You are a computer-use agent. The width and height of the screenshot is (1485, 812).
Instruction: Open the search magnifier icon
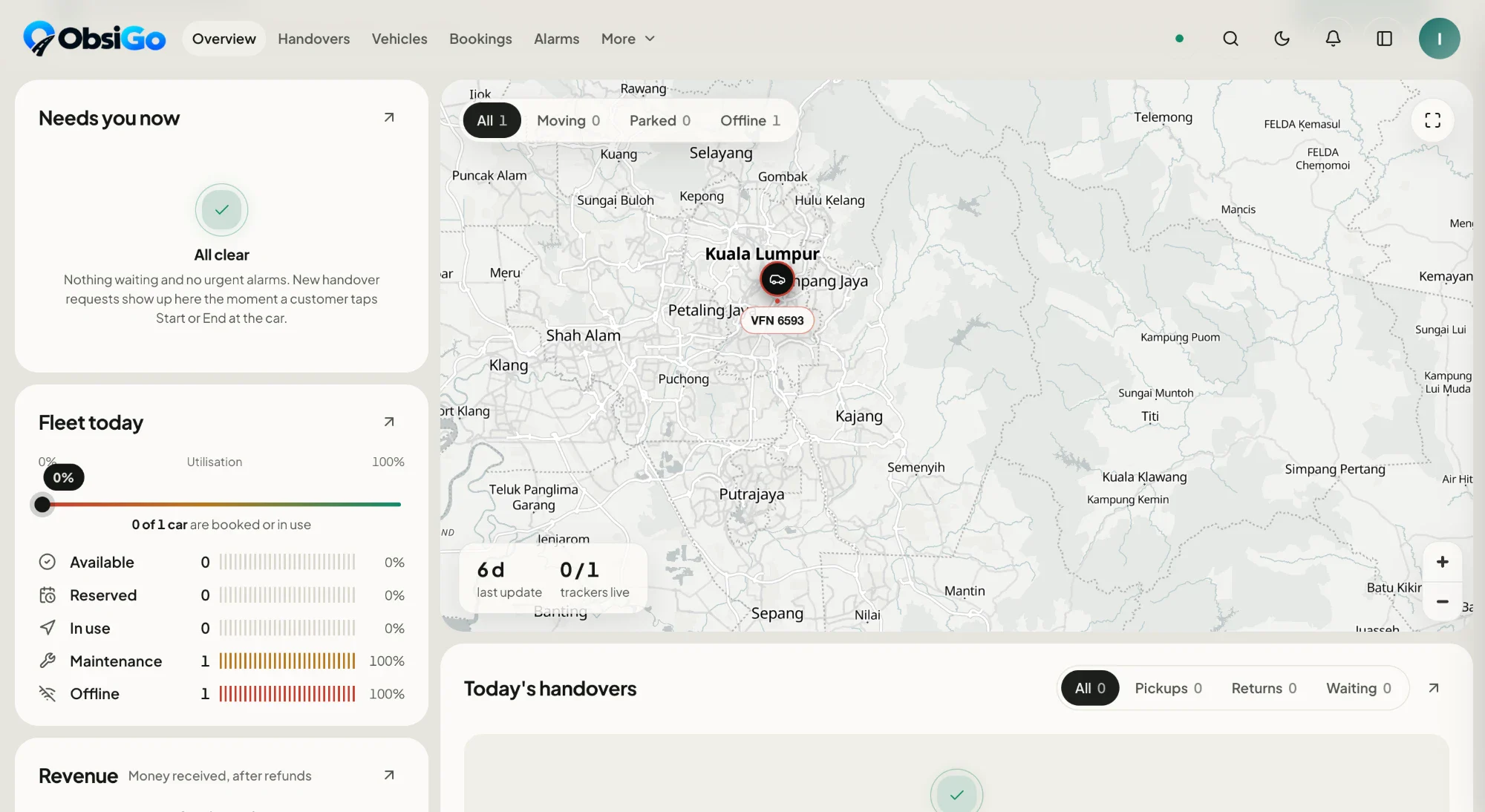(x=1230, y=39)
